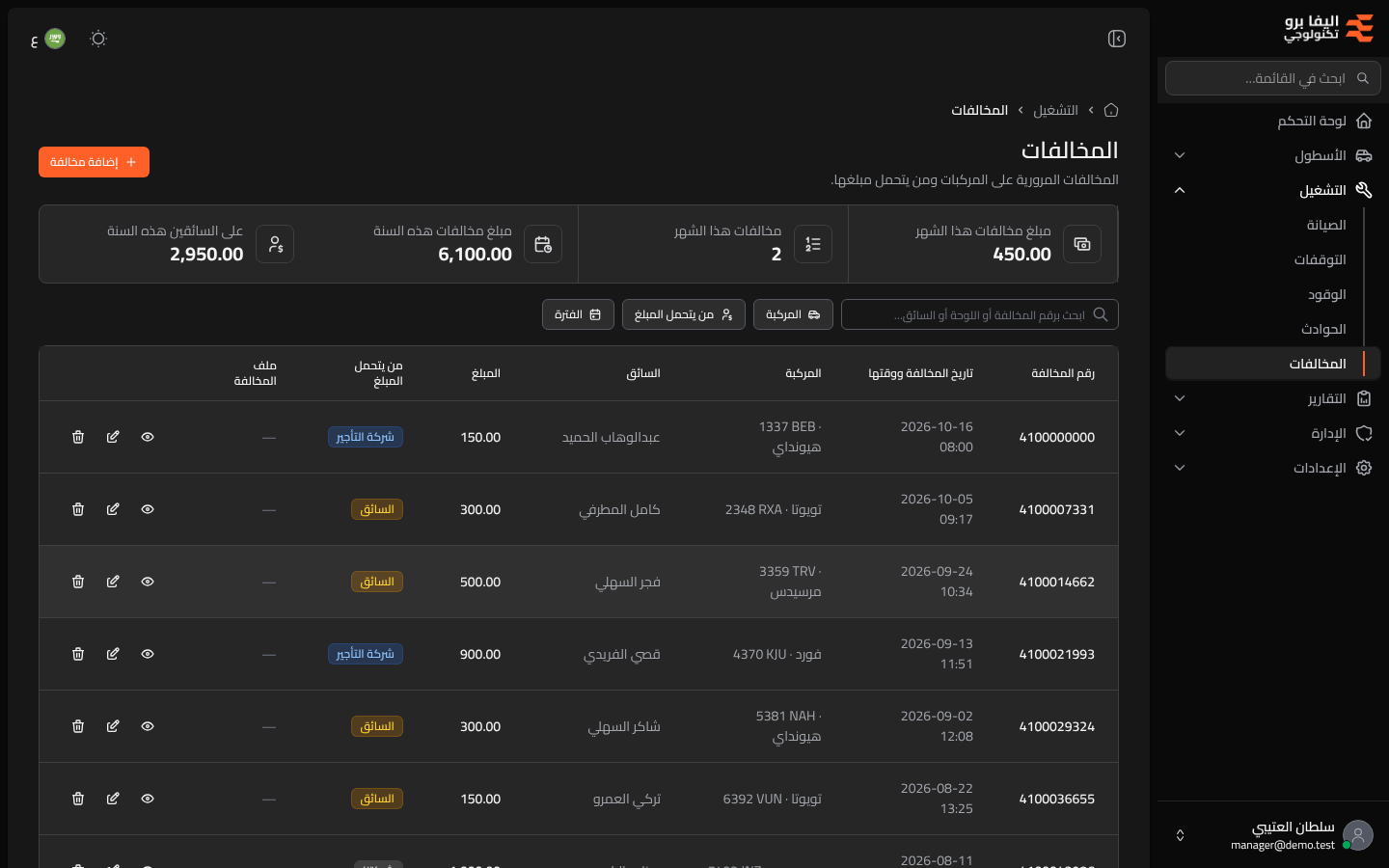The width and height of the screenshot is (1389, 868).
Task: Edit violation 4100036655
Action: [x=113, y=799]
